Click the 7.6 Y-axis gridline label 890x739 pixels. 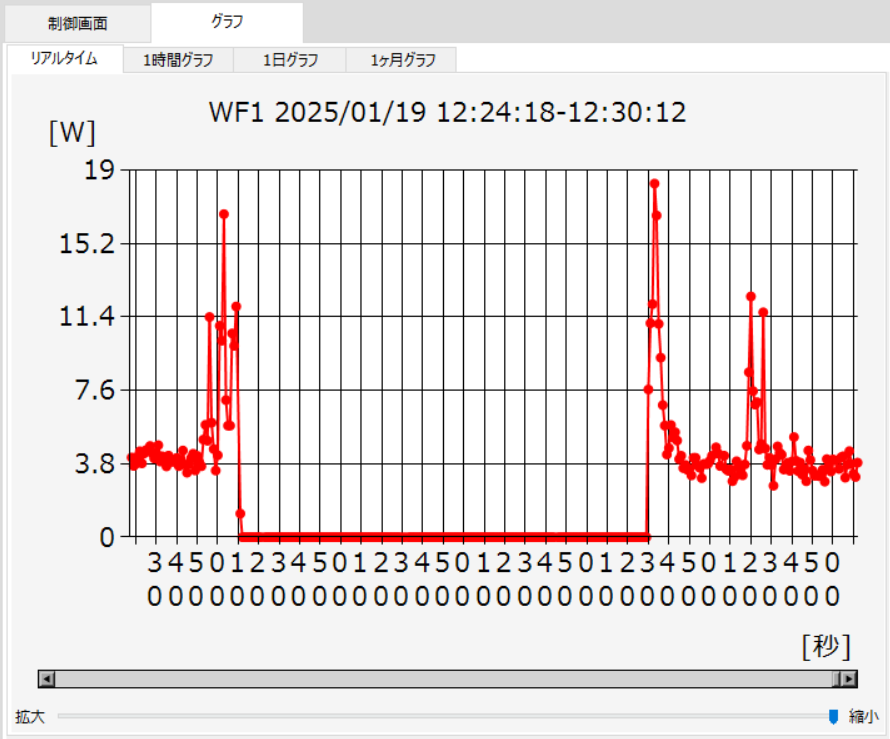pyautogui.click(x=95, y=390)
